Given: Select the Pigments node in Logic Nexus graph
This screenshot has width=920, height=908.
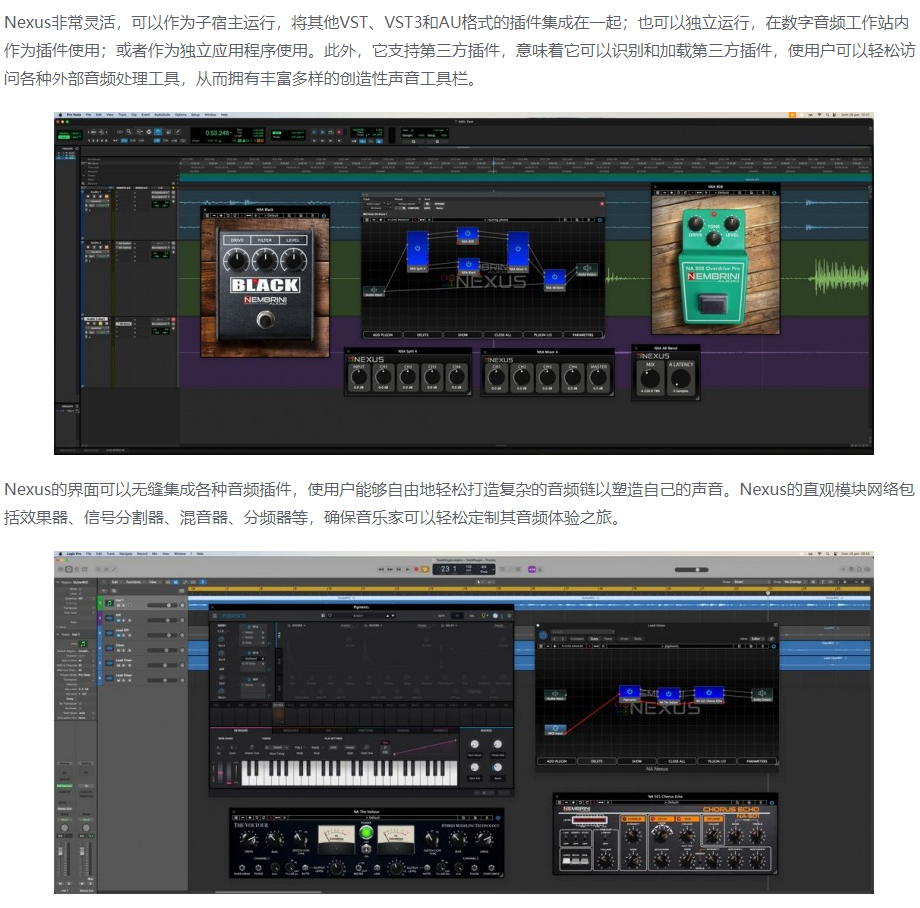Looking at the screenshot, I should (630, 693).
